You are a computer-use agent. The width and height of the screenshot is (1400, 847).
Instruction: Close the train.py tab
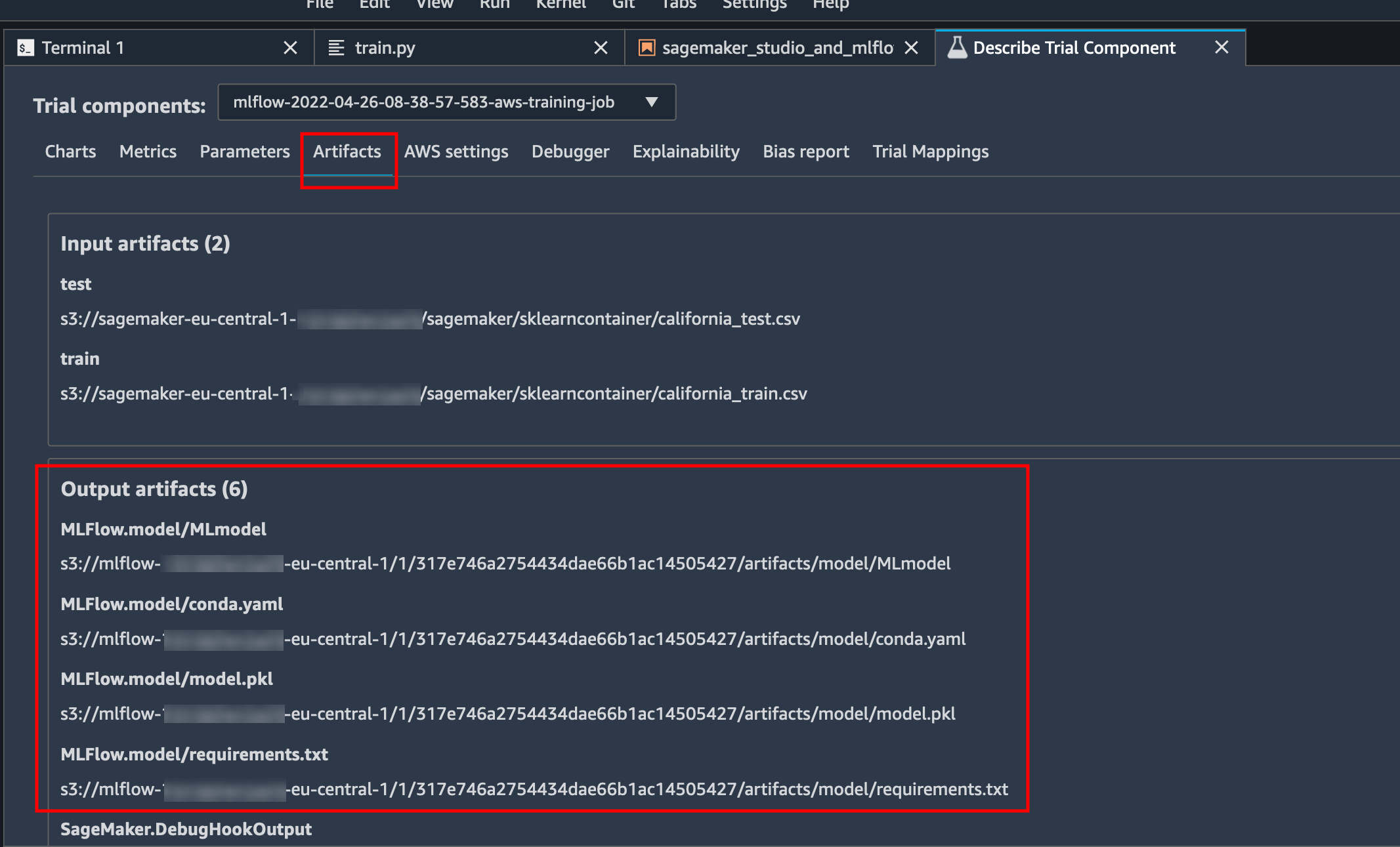pyautogui.click(x=601, y=48)
